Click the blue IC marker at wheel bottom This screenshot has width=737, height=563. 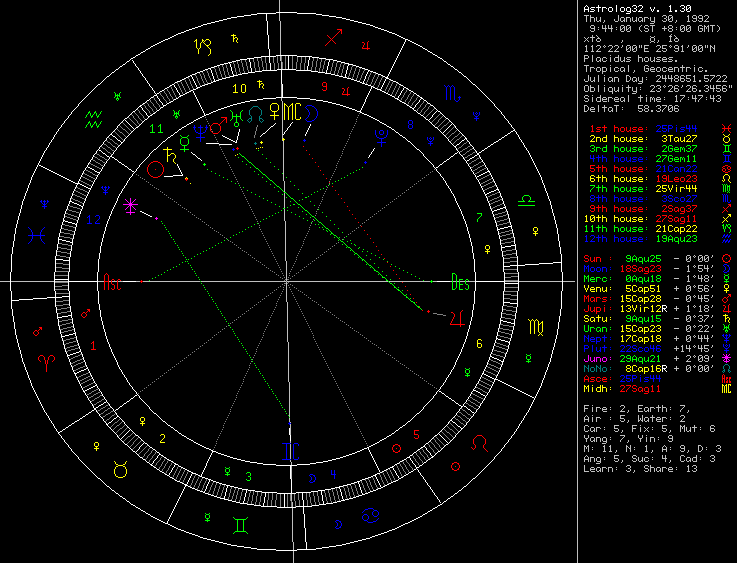(x=291, y=452)
